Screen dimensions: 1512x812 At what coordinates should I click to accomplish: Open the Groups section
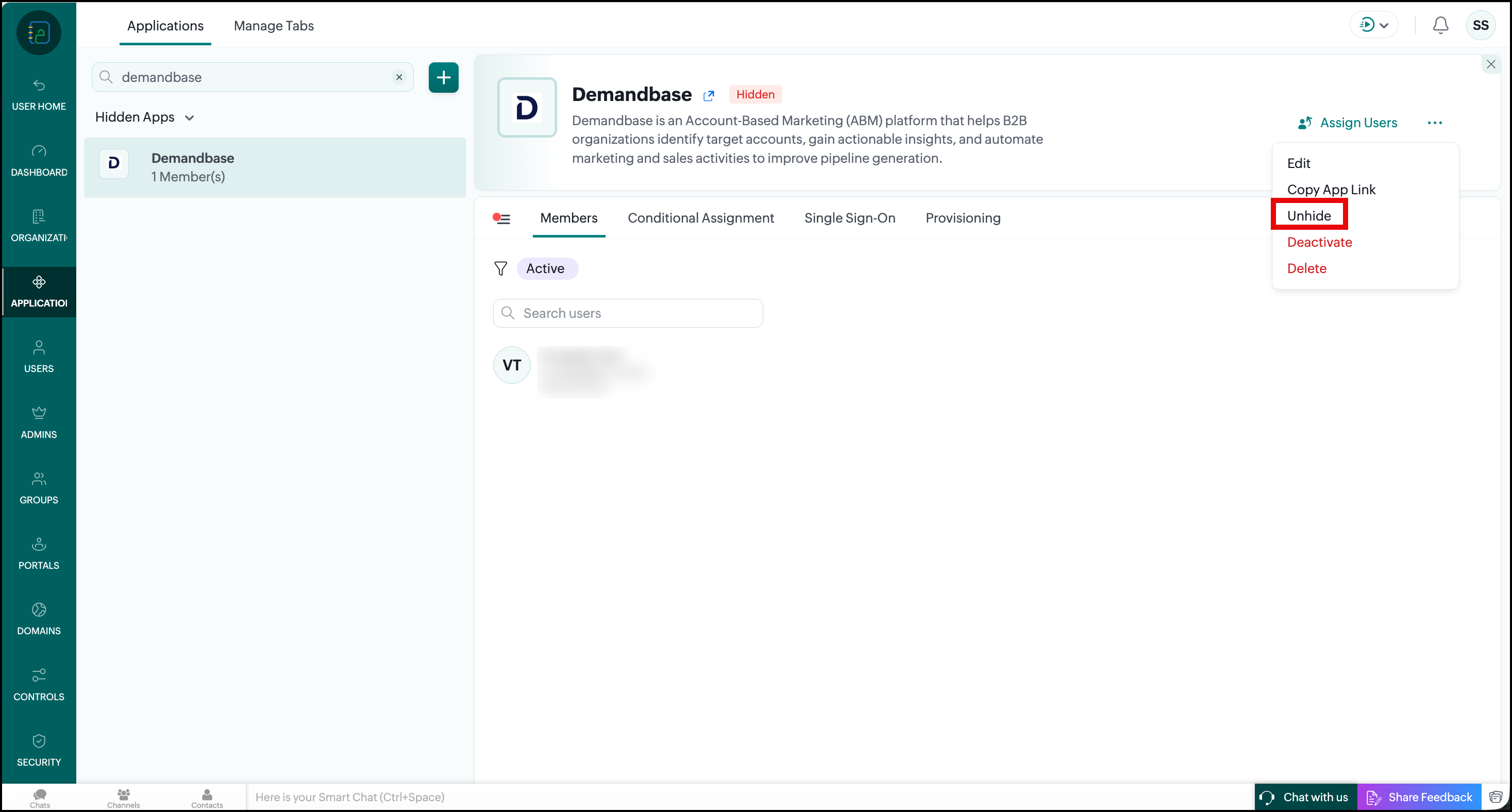click(x=39, y=488)
